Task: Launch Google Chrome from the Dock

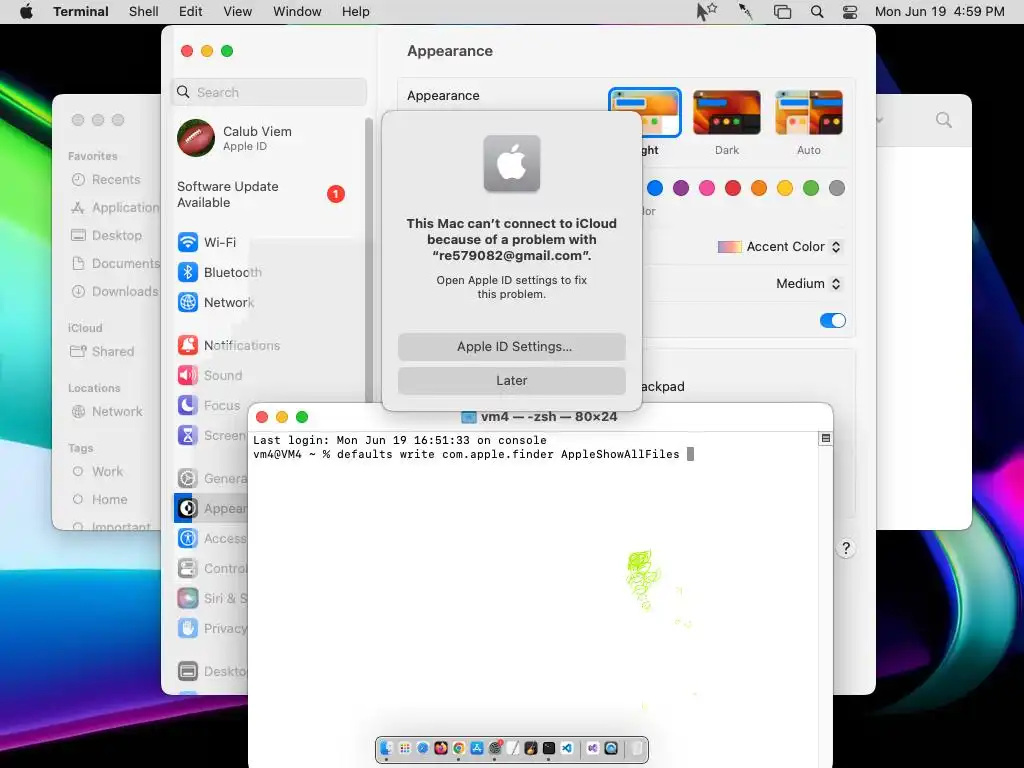Action: (x=458, y=748)
